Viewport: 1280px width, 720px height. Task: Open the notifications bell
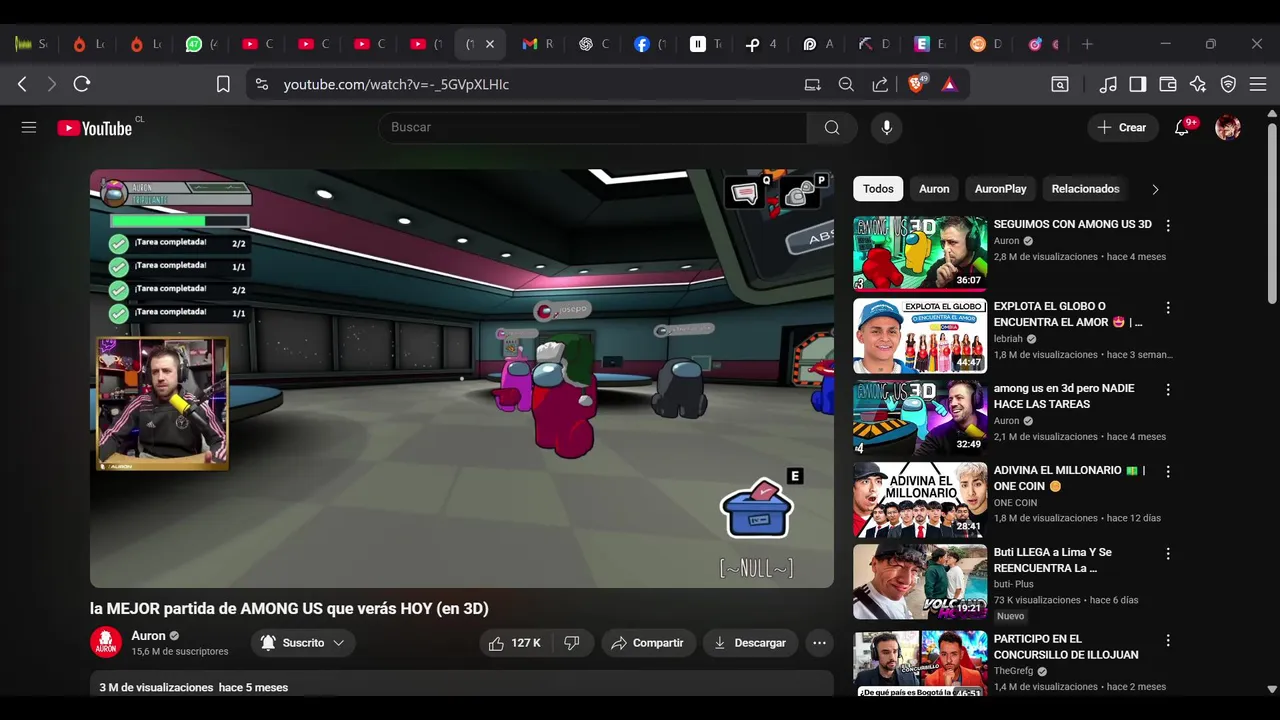[x=1182, y=128]
